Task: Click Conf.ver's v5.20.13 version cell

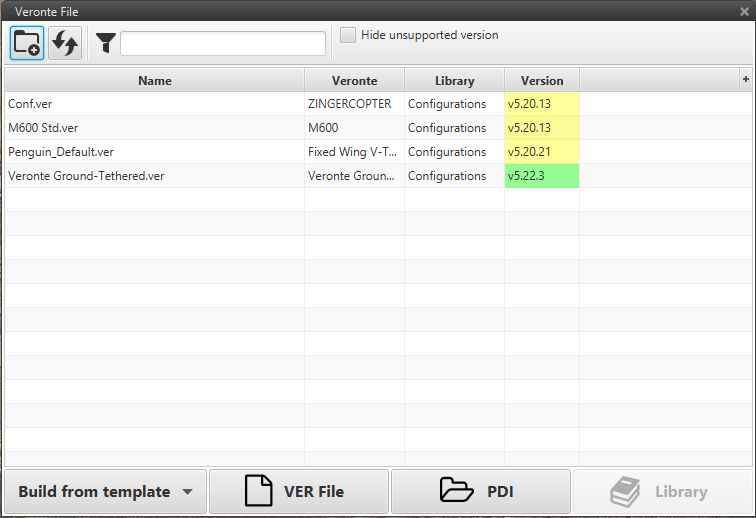Action: 542,104
